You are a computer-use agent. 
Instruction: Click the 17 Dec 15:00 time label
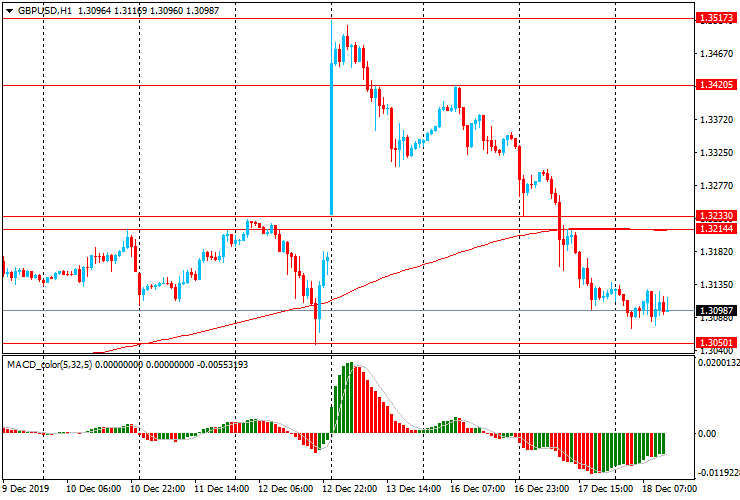606,488
